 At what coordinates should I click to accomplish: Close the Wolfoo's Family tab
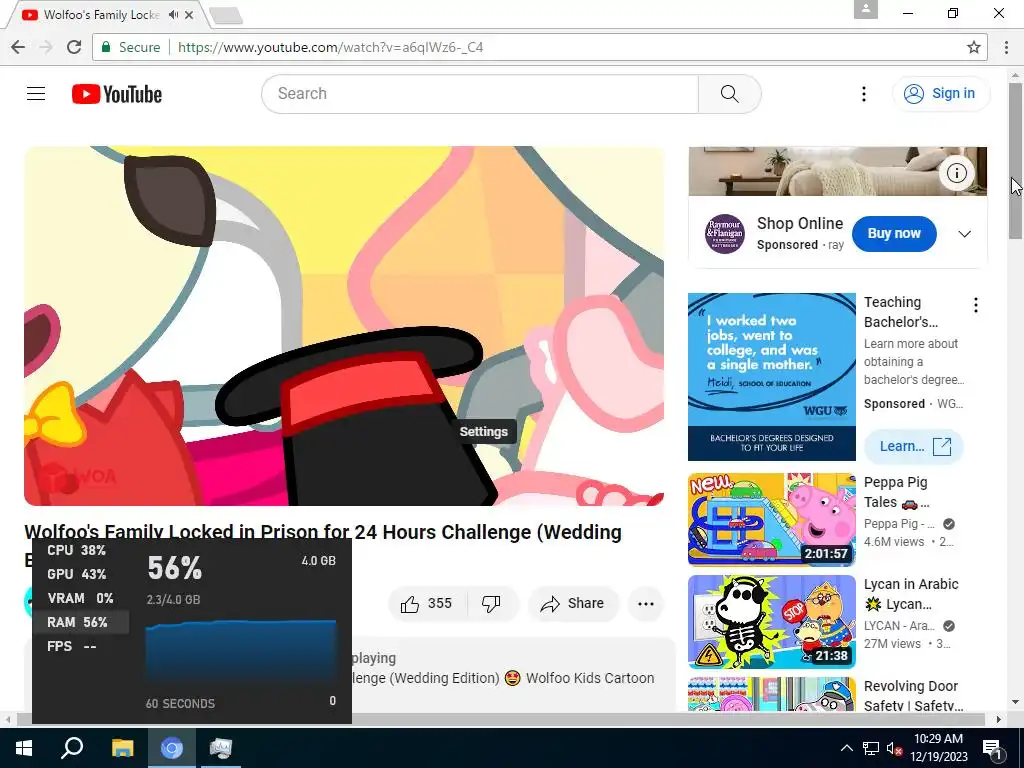coord(189,14)
